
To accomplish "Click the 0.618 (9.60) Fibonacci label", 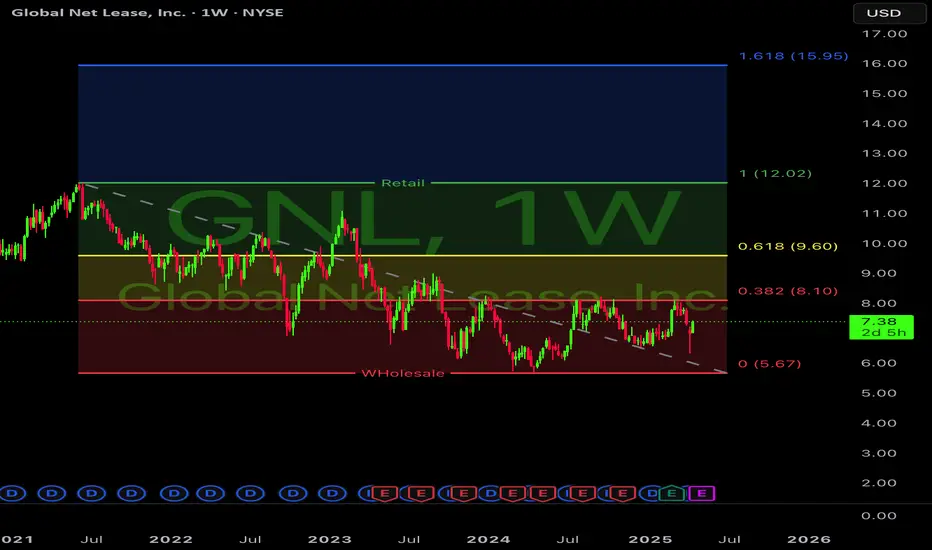I will [788, 246].
